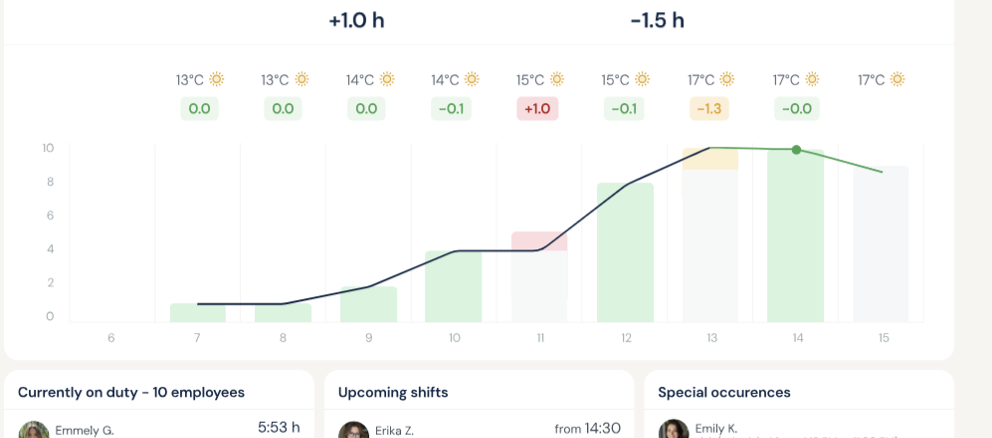Viewport: 992px width, 438px height.
Task: Click the sun icon beside 15°C above the -0.1 badge
Action: coord(642,80)
